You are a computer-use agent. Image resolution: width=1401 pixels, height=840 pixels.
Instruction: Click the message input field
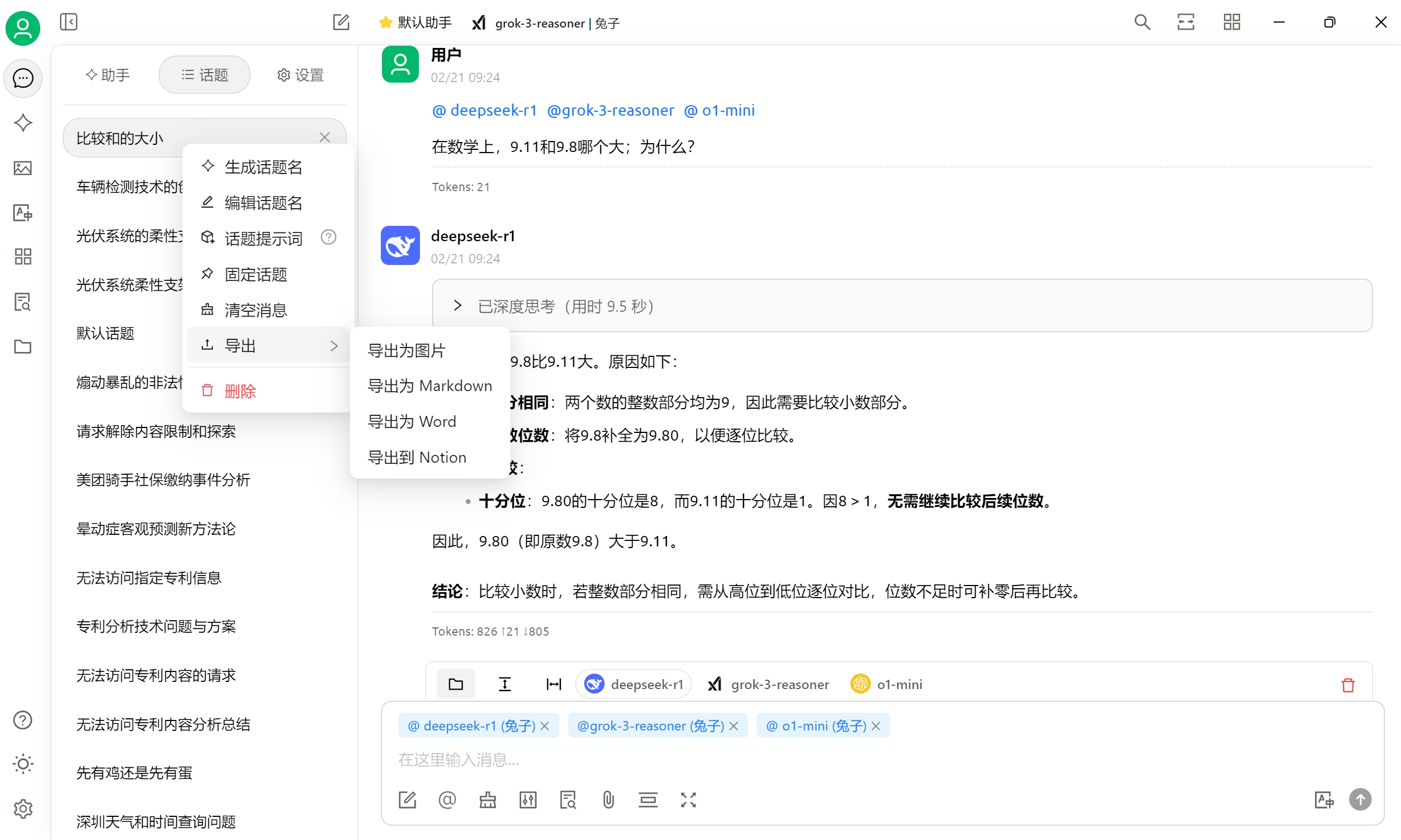(849, 760)
